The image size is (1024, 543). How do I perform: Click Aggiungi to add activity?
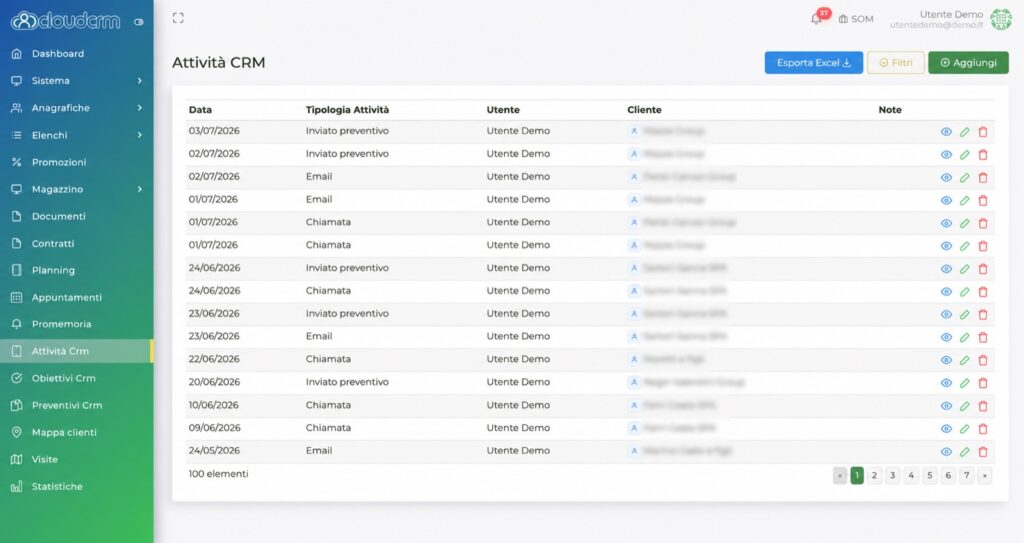click(968, 63)
